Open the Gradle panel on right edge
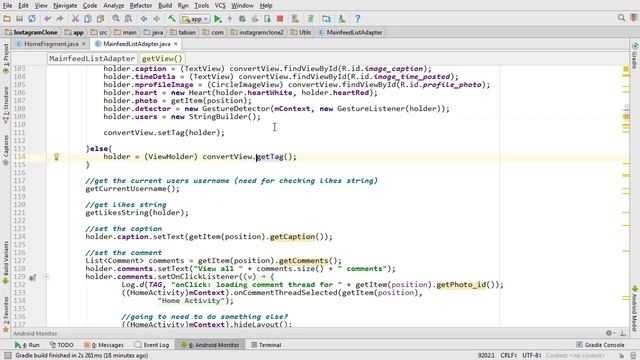Screen dimensions: 640x360 635,56
